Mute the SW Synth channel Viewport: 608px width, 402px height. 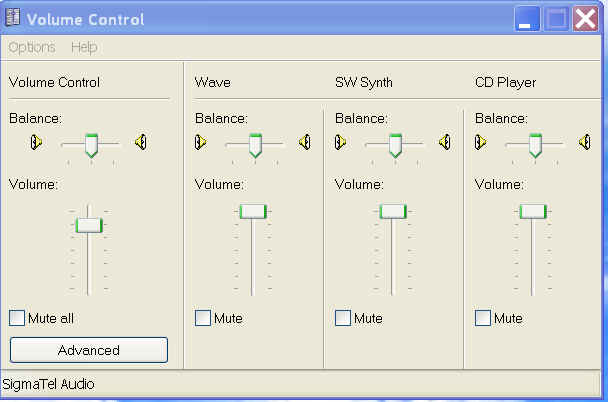(x=343, y=318)
